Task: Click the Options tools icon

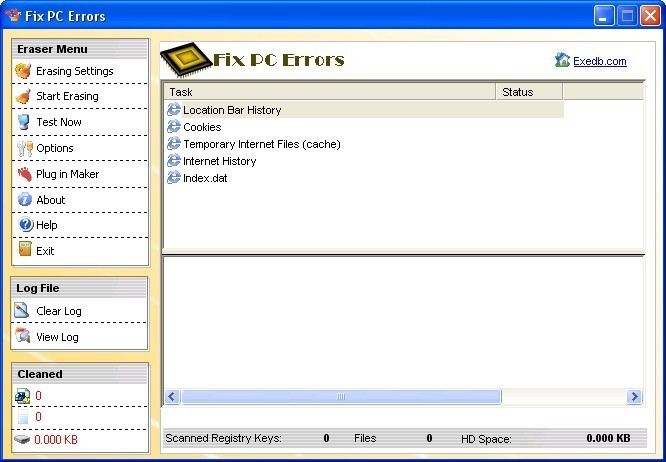Action: click(25, 148)
